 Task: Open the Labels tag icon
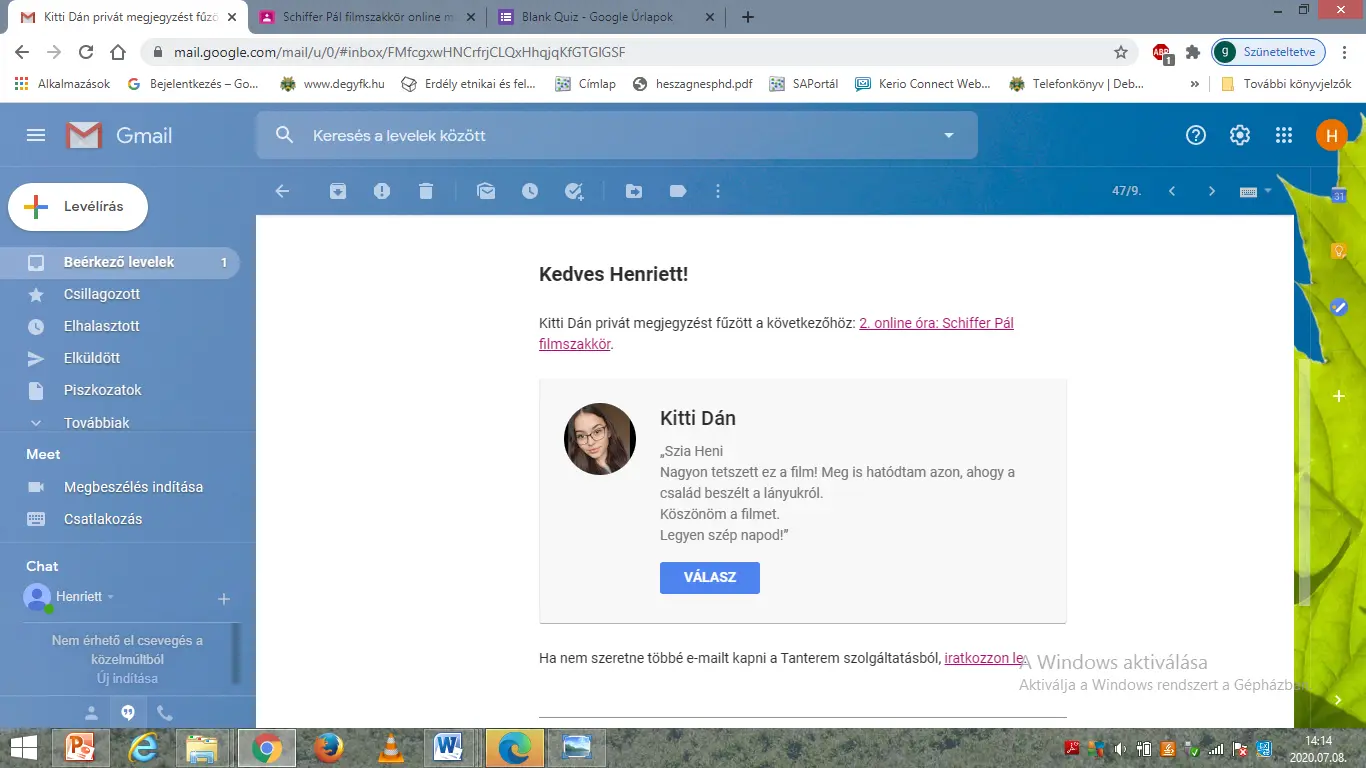[678, 191]
